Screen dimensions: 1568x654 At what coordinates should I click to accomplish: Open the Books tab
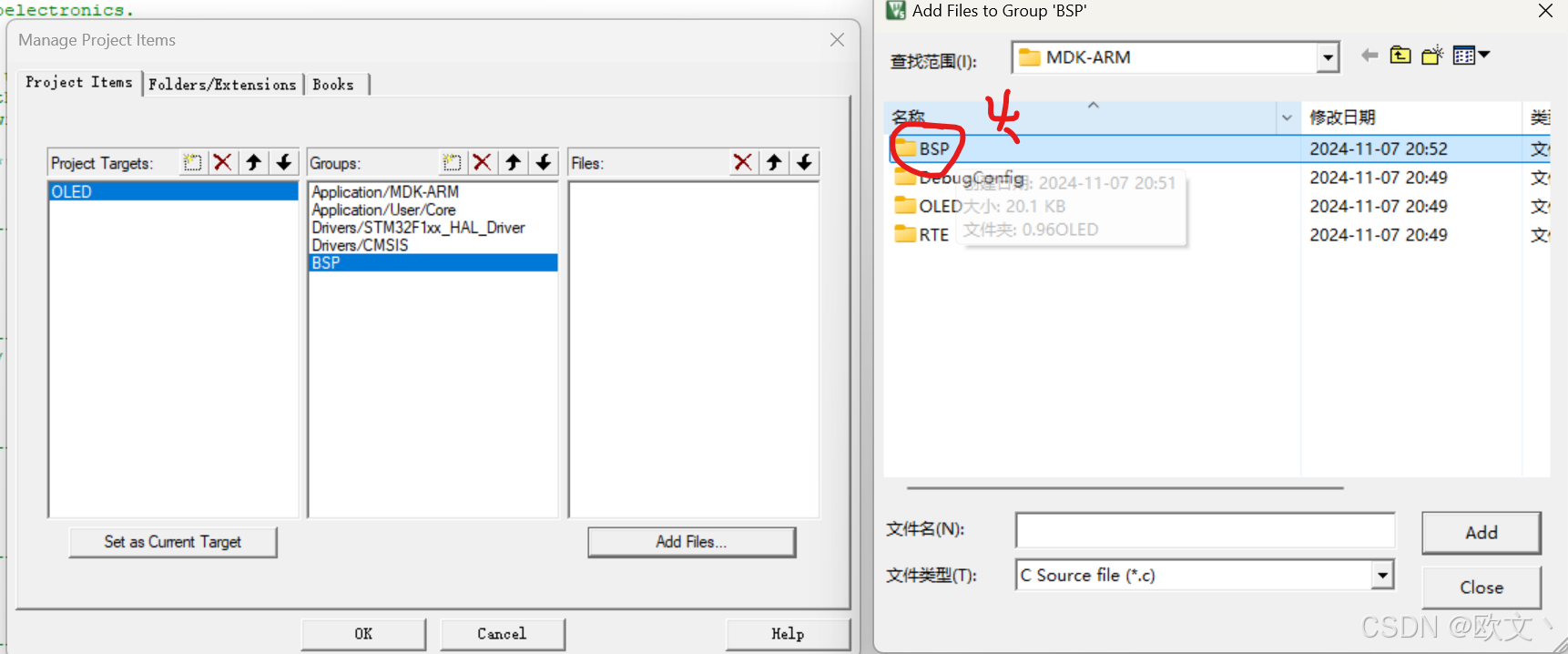pos(333,85)
